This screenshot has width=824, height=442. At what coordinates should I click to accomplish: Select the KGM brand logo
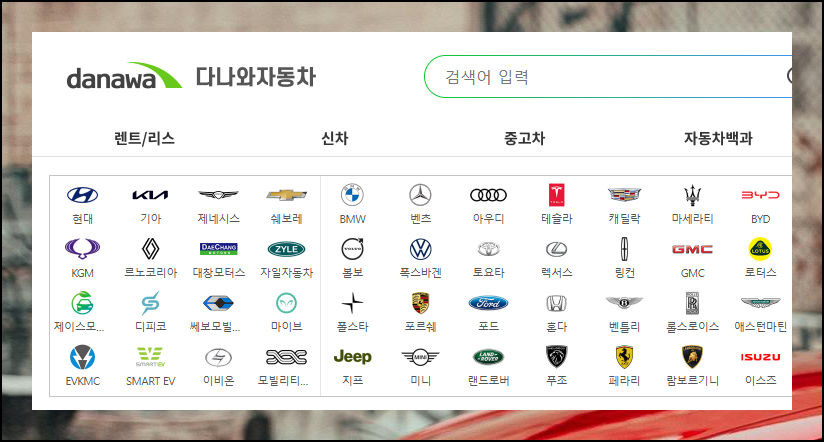83,249
